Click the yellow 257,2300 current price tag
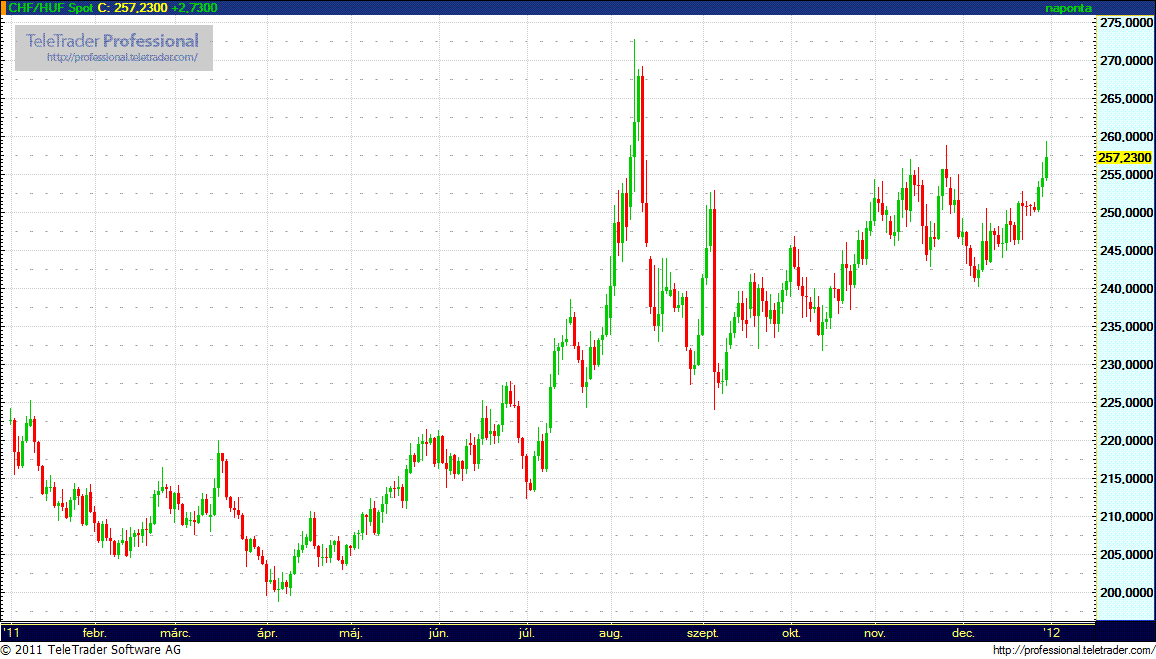 1124,158
